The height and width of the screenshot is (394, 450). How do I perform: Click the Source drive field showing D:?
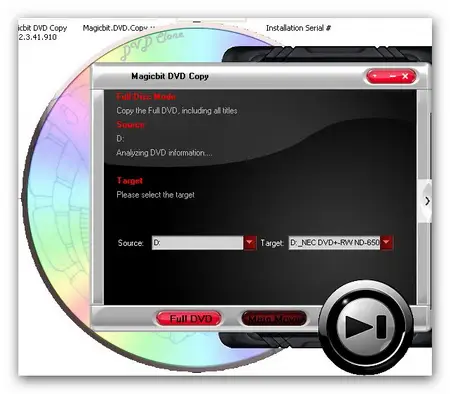coord(198,243)
